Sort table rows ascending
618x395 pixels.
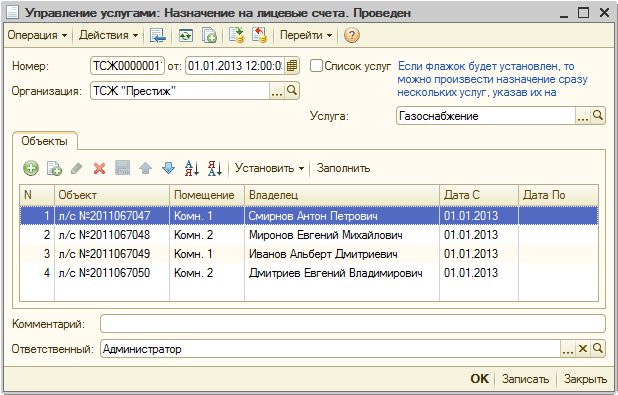(x=192, y=168)
